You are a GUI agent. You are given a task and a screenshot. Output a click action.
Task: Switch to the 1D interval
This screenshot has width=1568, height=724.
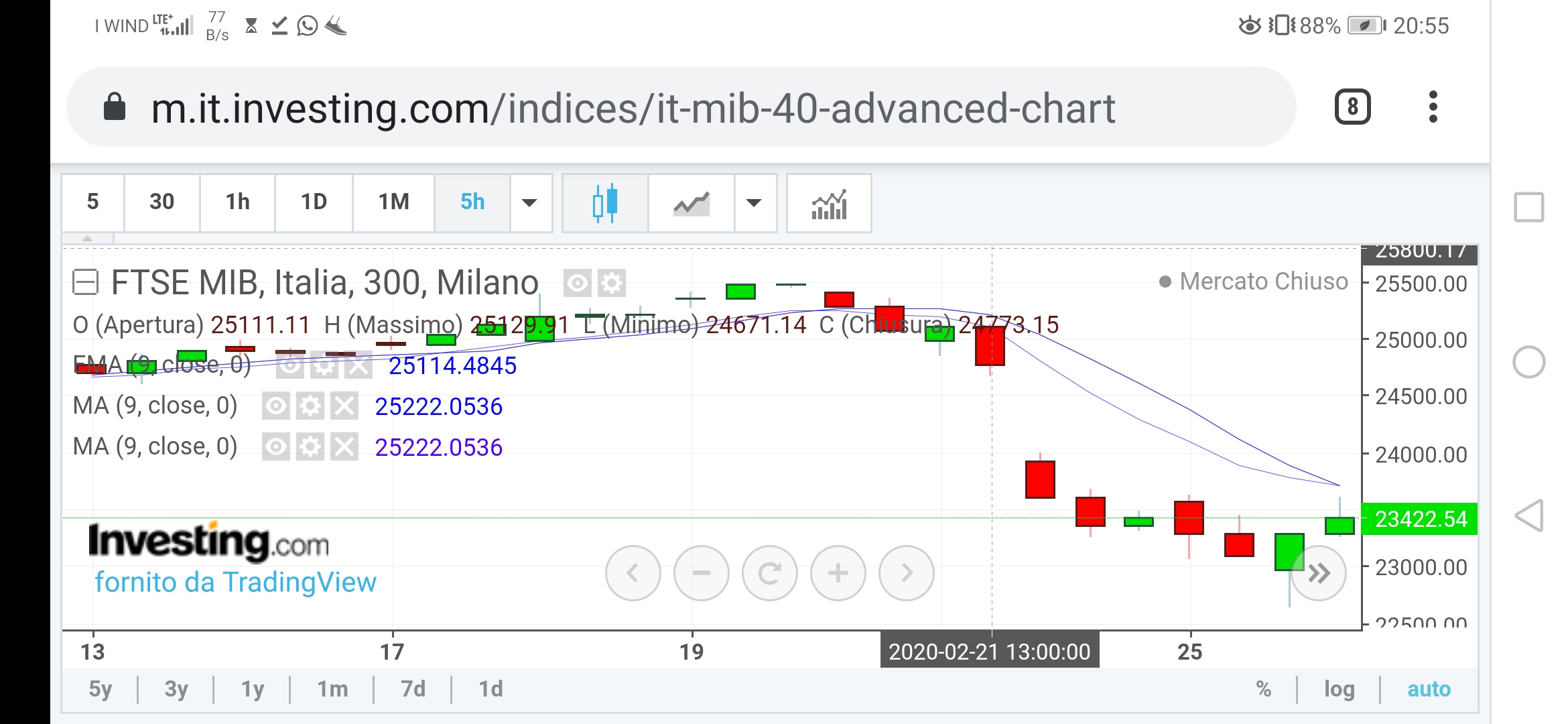(x=314, y=202)
